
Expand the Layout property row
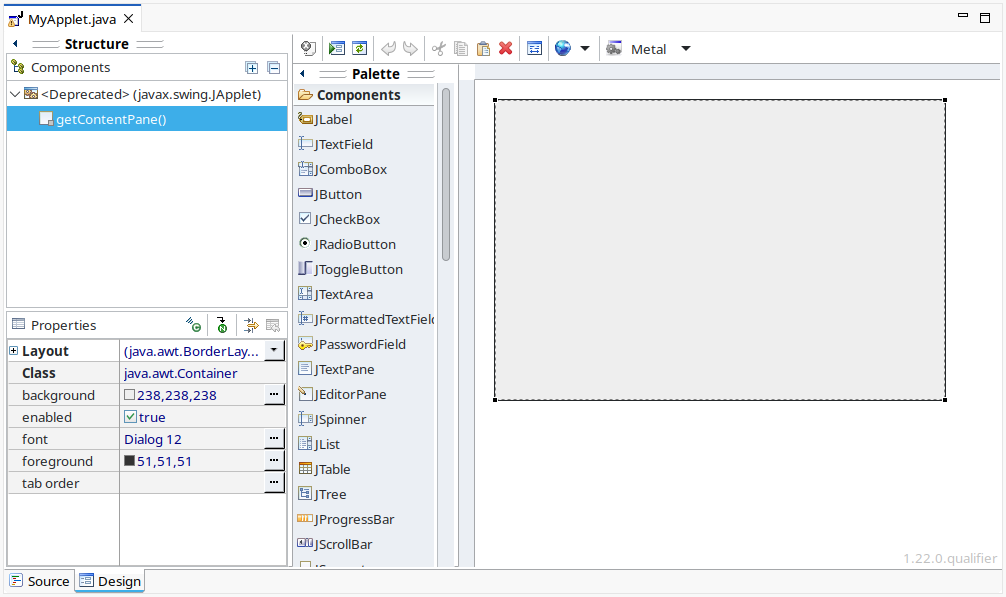(11, 350)
